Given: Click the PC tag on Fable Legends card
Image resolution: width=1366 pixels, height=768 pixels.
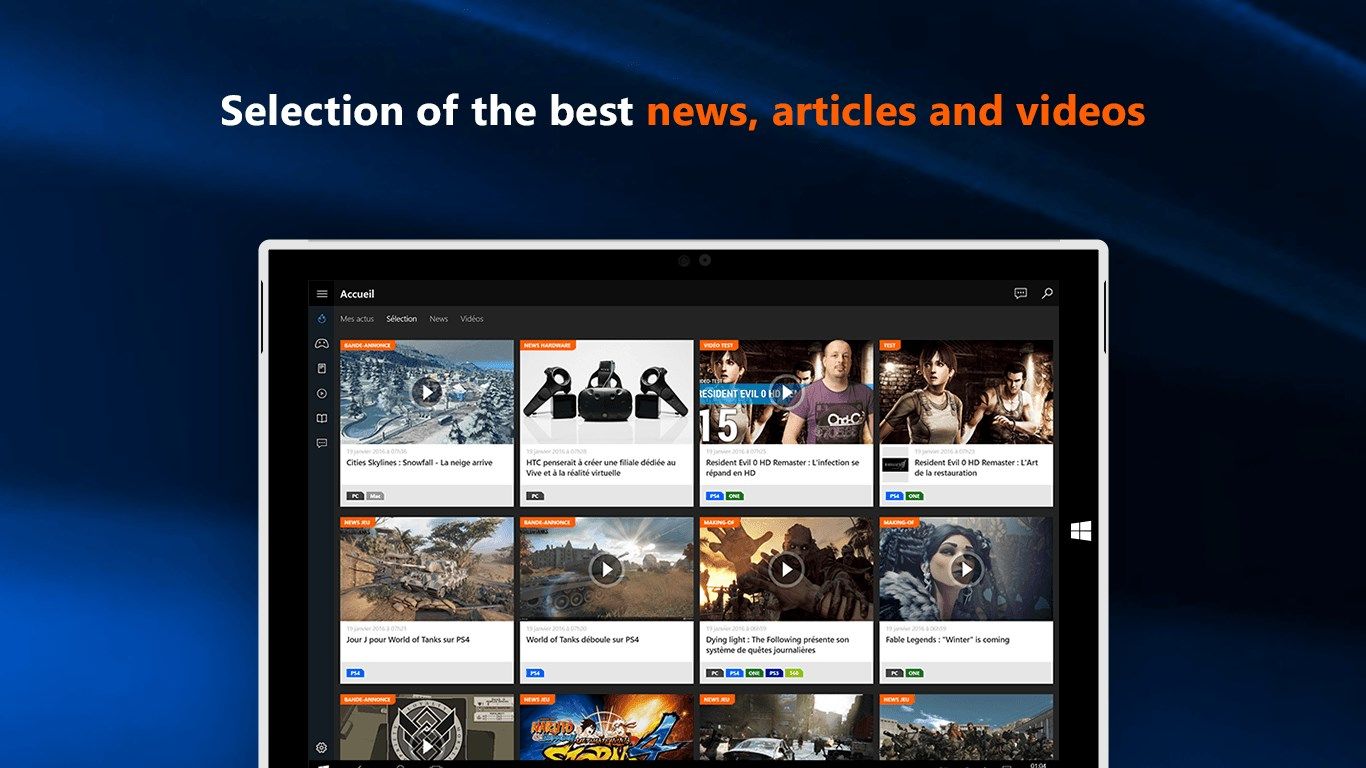Looking at the screenshot, I should coord(894,673).
